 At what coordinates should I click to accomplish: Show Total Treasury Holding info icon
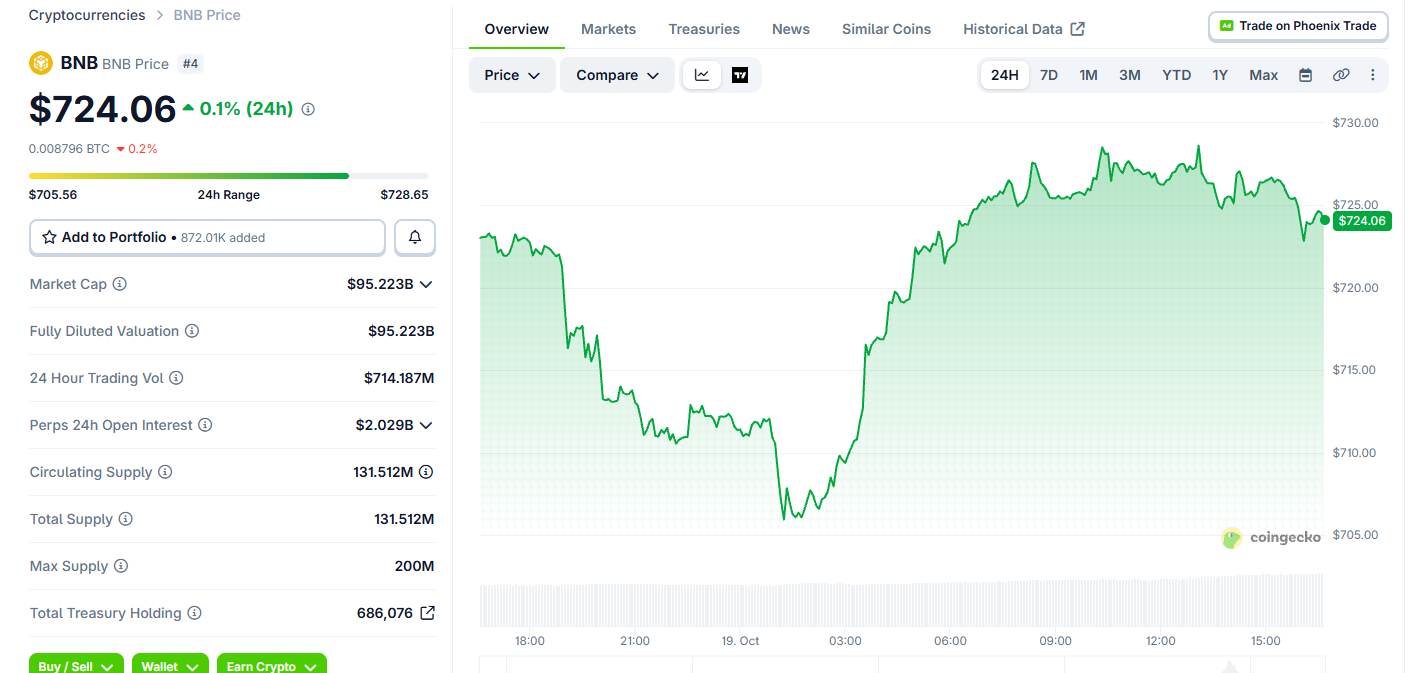195,613
